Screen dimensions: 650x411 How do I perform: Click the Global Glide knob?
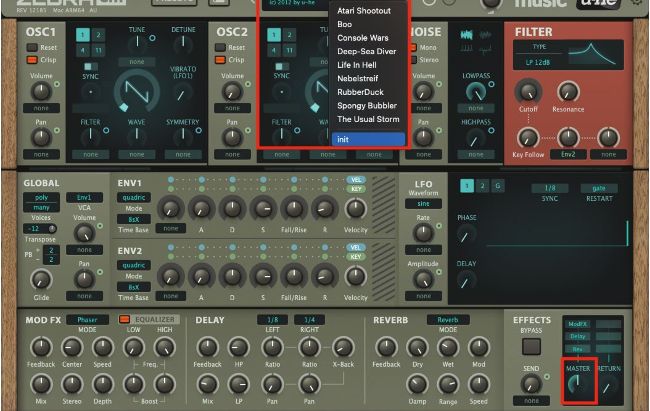(41, 279)
